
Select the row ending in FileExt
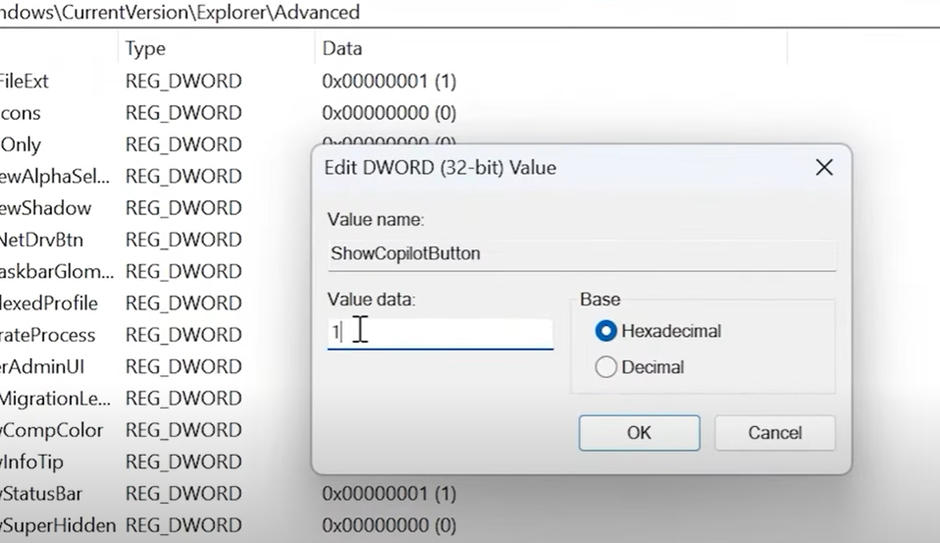(x=24, y=81)
